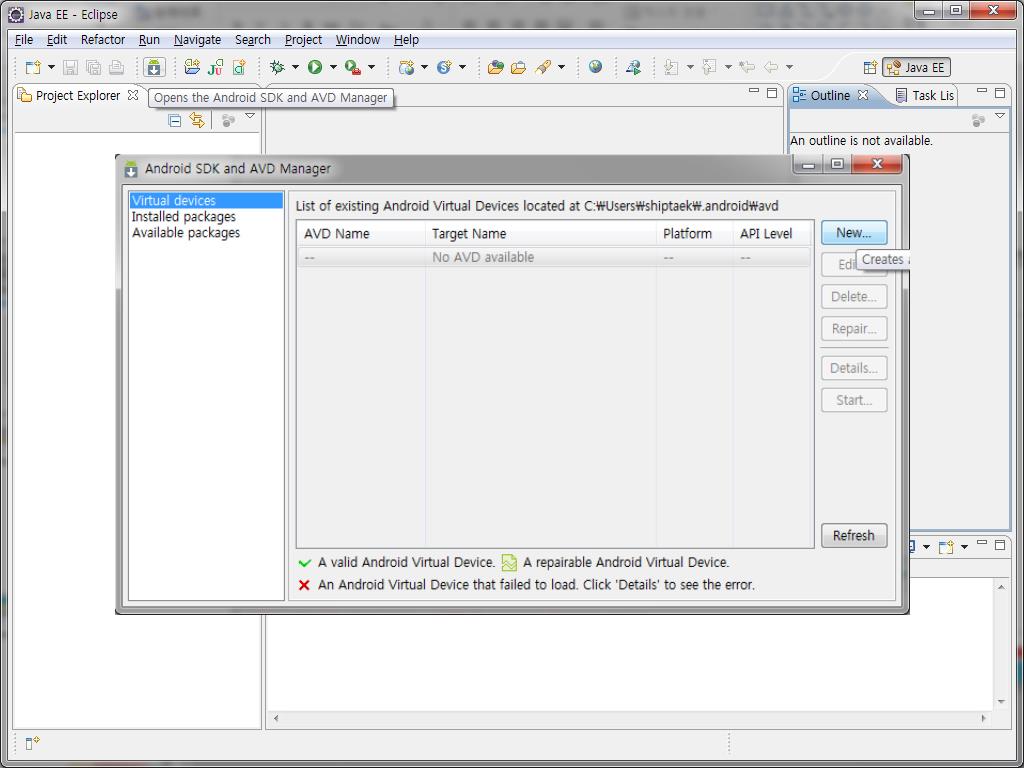Click the Previous Annotation icon
The image size is (1024, 768).
tap(709, 67)
